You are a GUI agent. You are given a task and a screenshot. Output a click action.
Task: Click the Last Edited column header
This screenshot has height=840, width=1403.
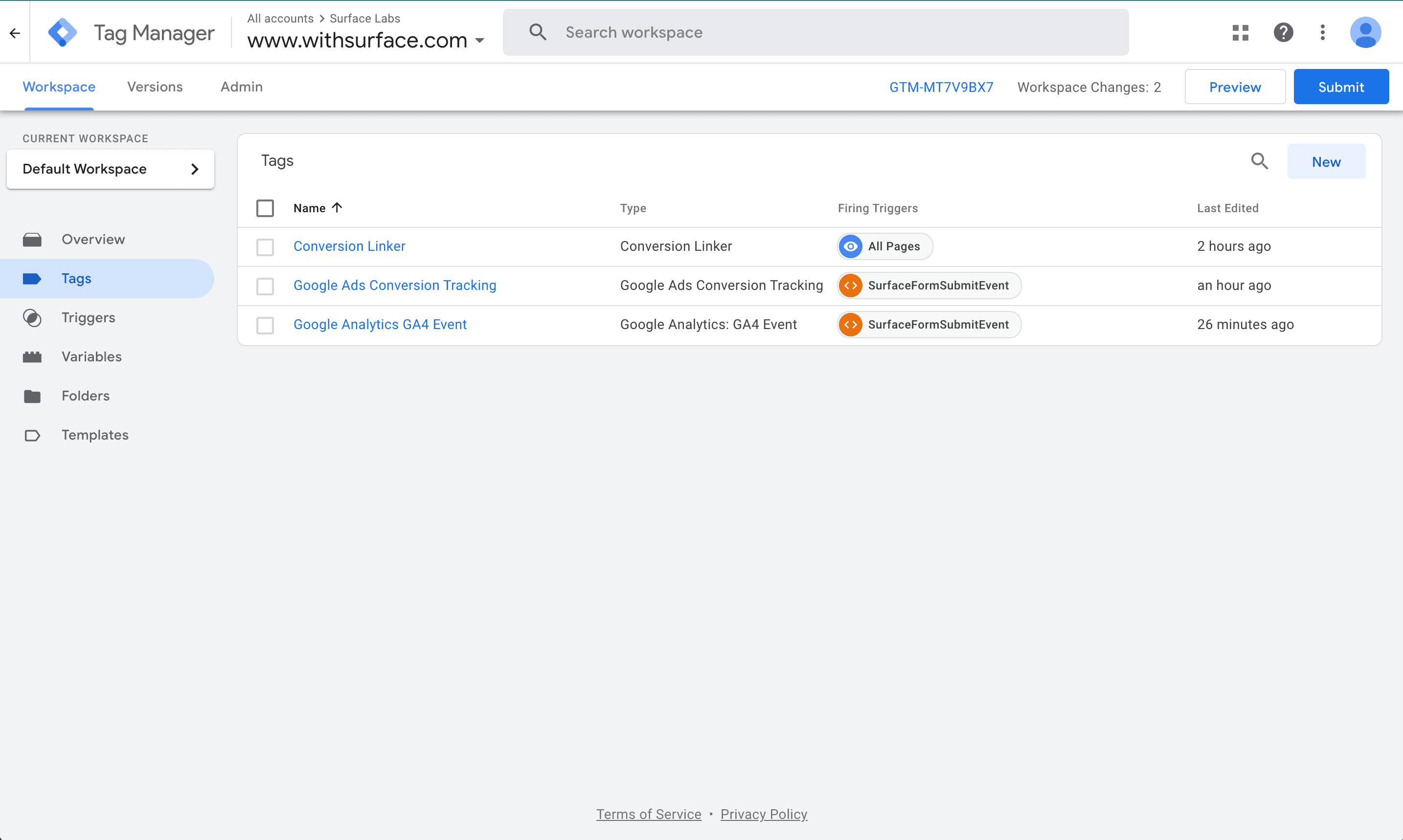1227,208
